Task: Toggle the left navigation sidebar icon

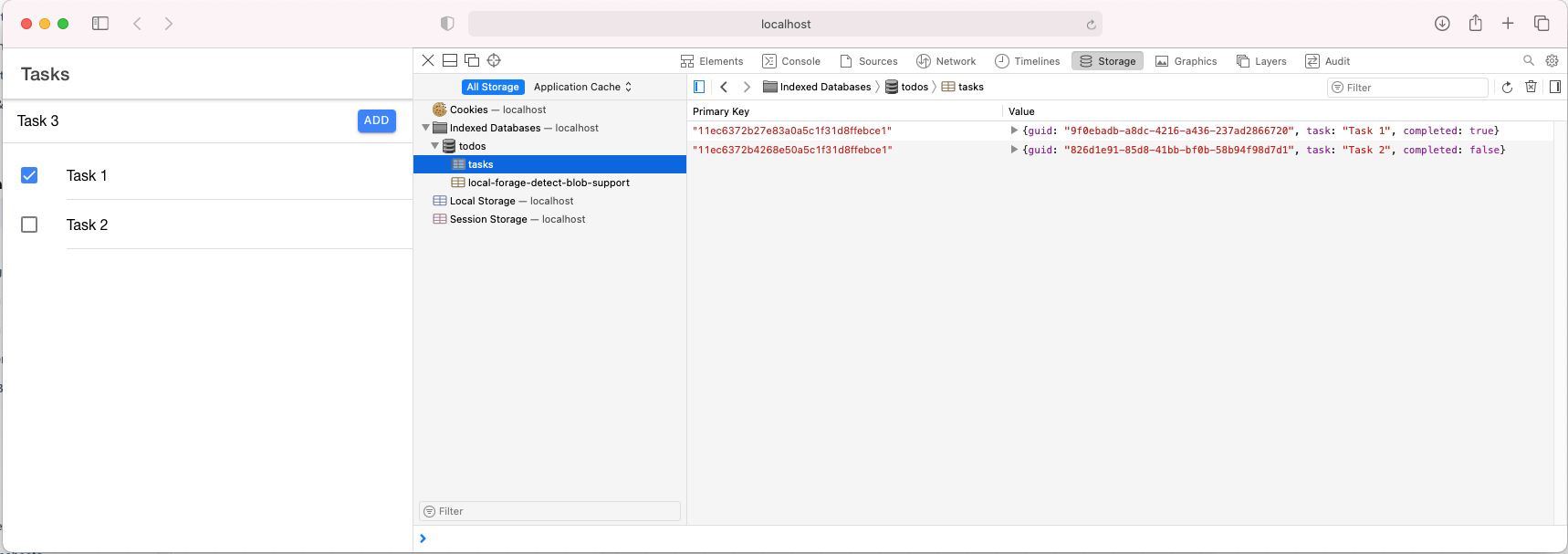Action: [699, 88]
